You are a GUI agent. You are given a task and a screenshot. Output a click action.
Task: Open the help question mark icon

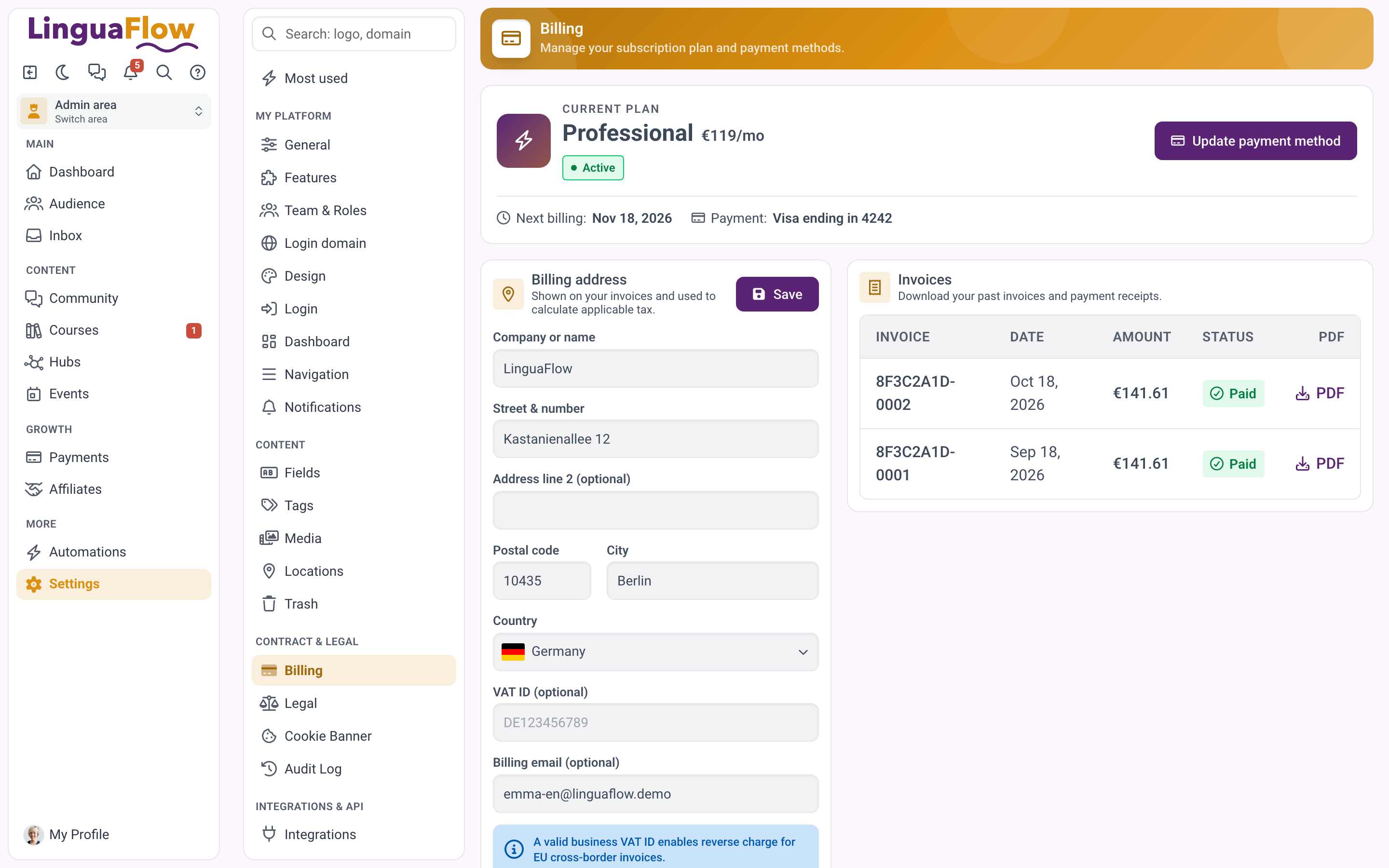(x=197, y=72)
